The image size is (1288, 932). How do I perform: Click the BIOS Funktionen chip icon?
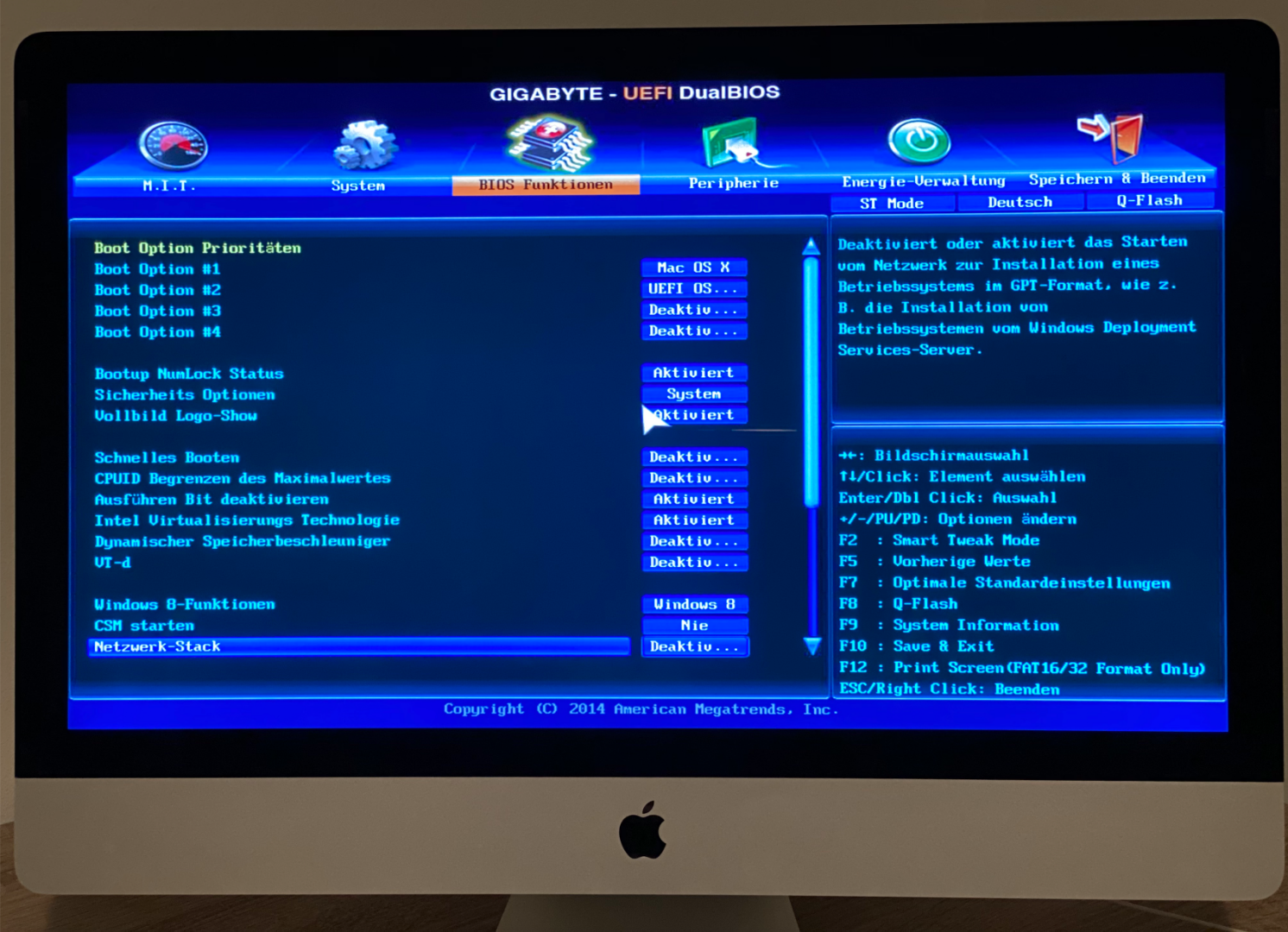(551, 143)
